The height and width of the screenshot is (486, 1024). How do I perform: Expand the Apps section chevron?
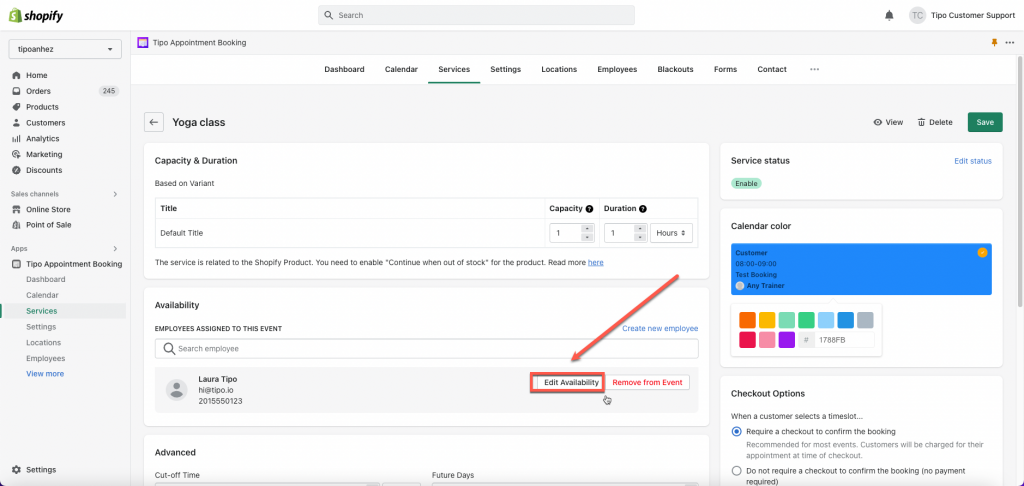tap(116, 248)
